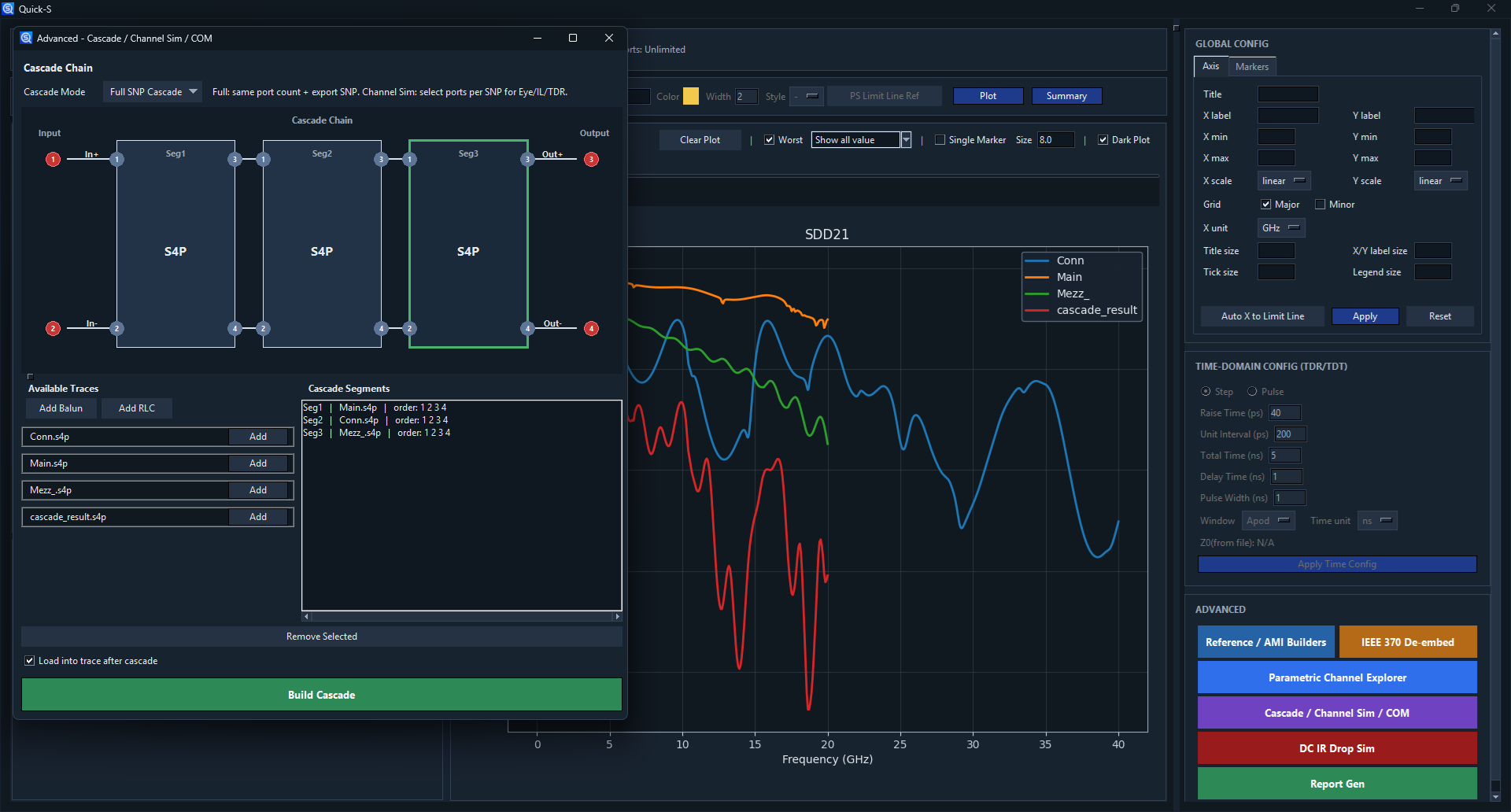The image size is (1511, 812).
Task: Click the yellow trace Color swatch
Action: [x=690, y=96]
